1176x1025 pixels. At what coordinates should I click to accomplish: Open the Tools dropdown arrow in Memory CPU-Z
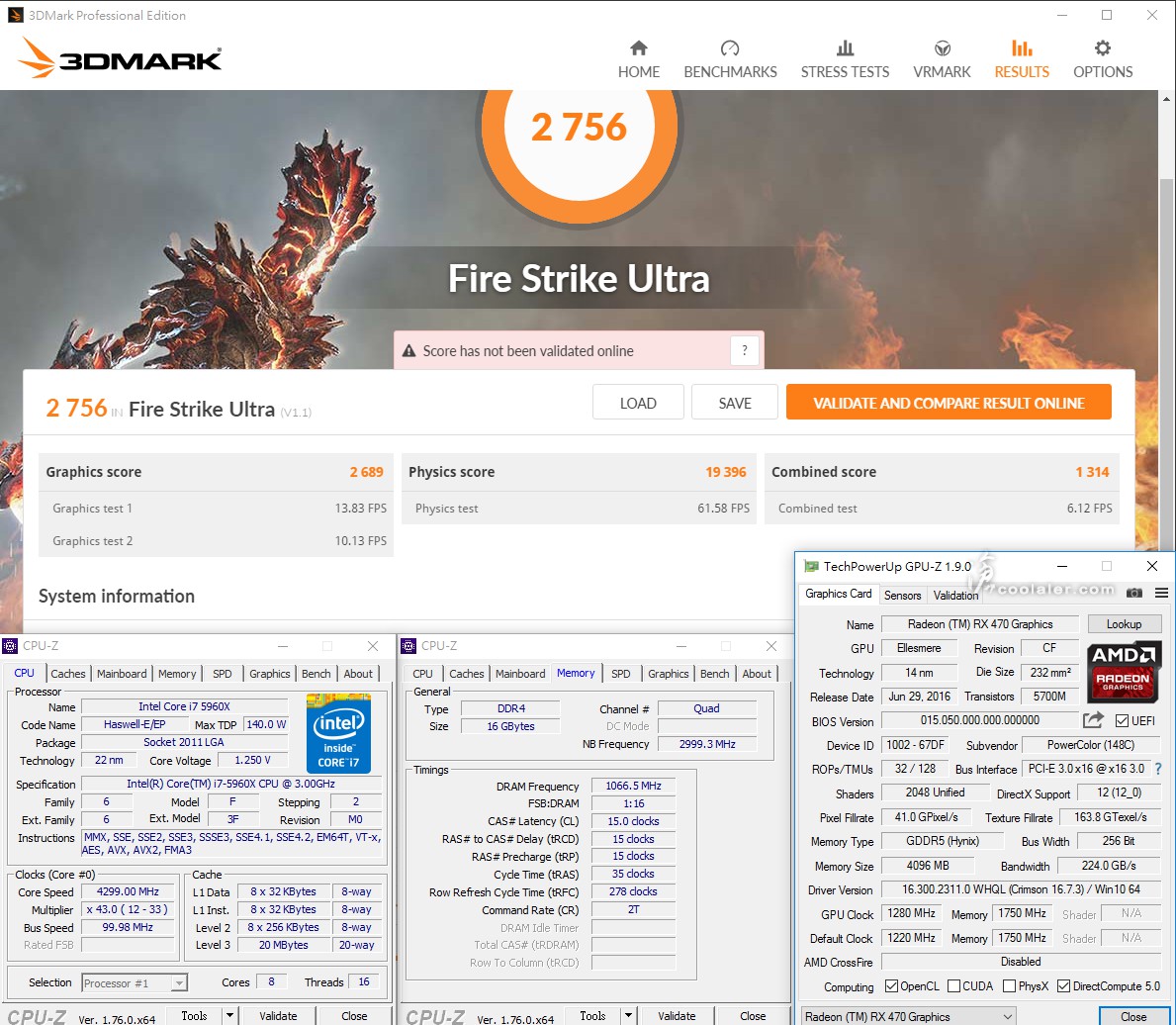click(x=628, y=1016)
